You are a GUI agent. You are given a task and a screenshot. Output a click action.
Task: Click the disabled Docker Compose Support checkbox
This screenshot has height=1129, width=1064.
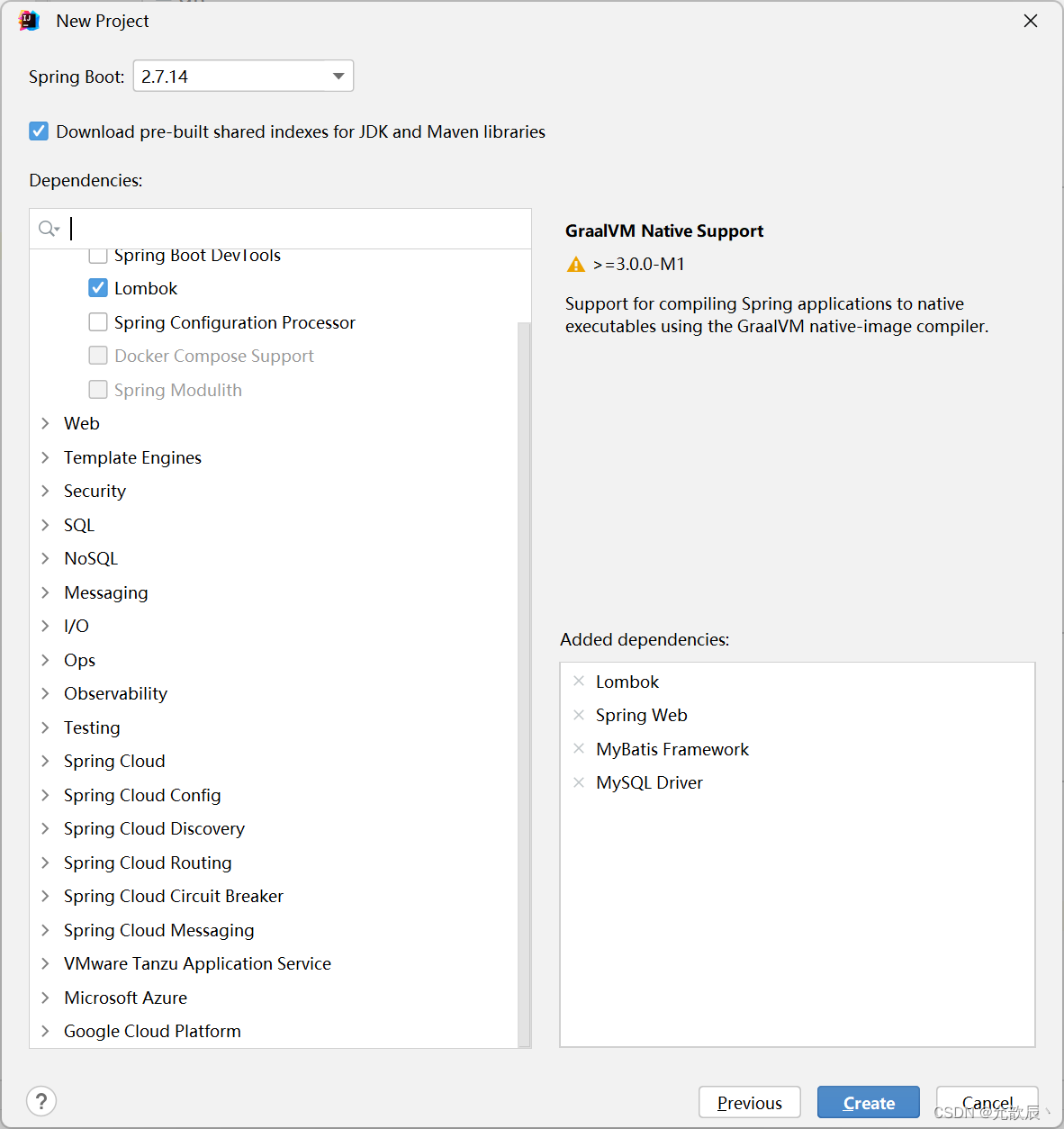(x=98, y=356)
